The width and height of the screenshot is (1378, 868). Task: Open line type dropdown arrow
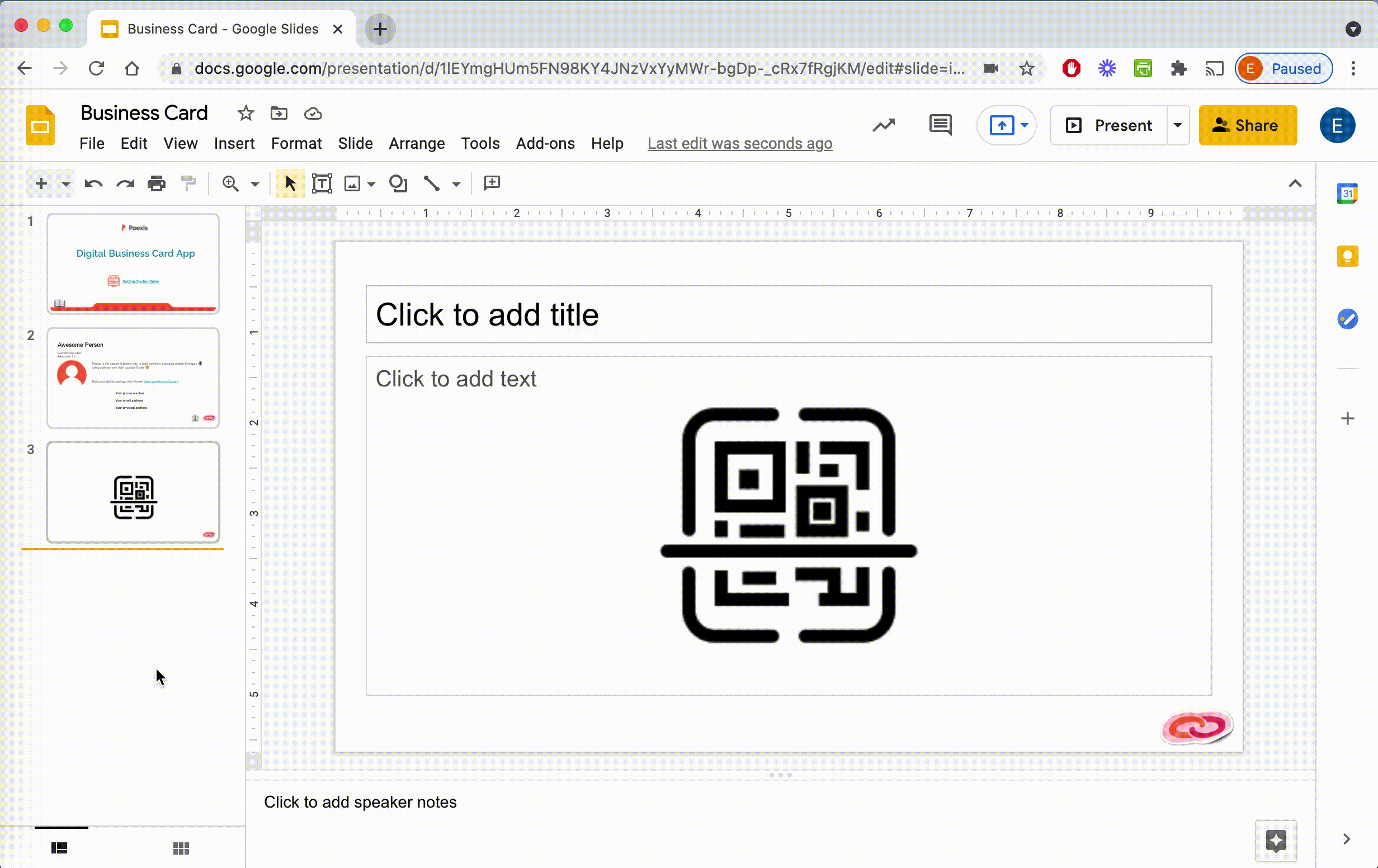pos(456,184)
